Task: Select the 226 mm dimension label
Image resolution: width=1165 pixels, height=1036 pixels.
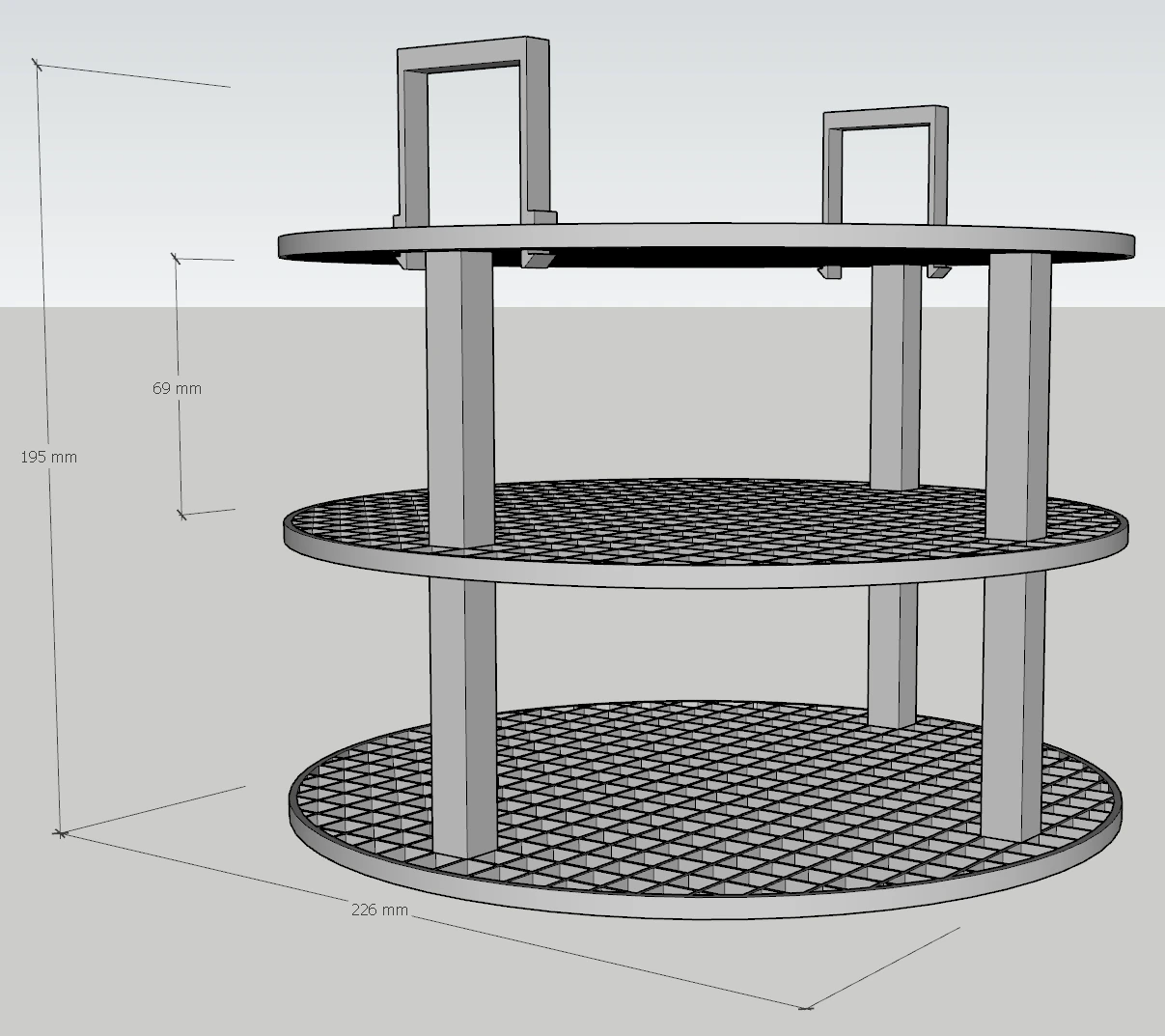Action: [x=379, y=909]
